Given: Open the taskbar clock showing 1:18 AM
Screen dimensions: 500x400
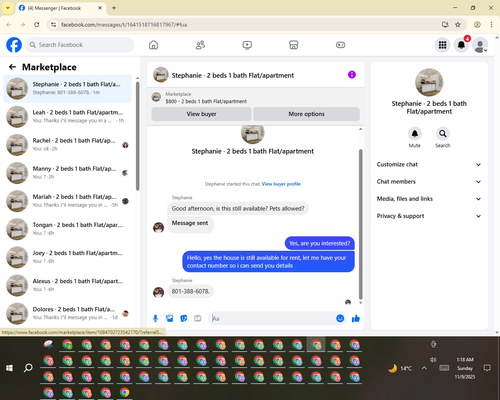Looking at the screenshot, I should point(465,368).
